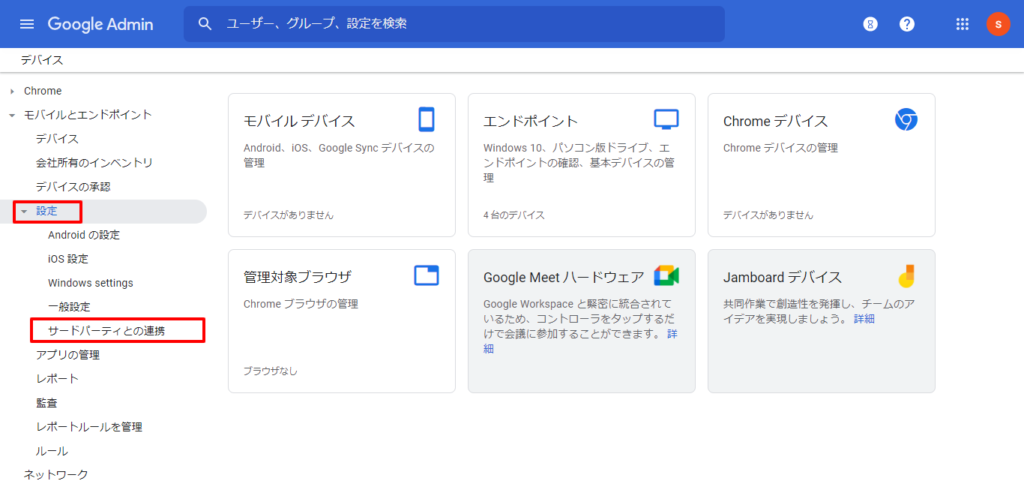The image size is (1024, 493).
Task: Click the monitor icon on エンドポイント card
Action: (x=666, y=120)
